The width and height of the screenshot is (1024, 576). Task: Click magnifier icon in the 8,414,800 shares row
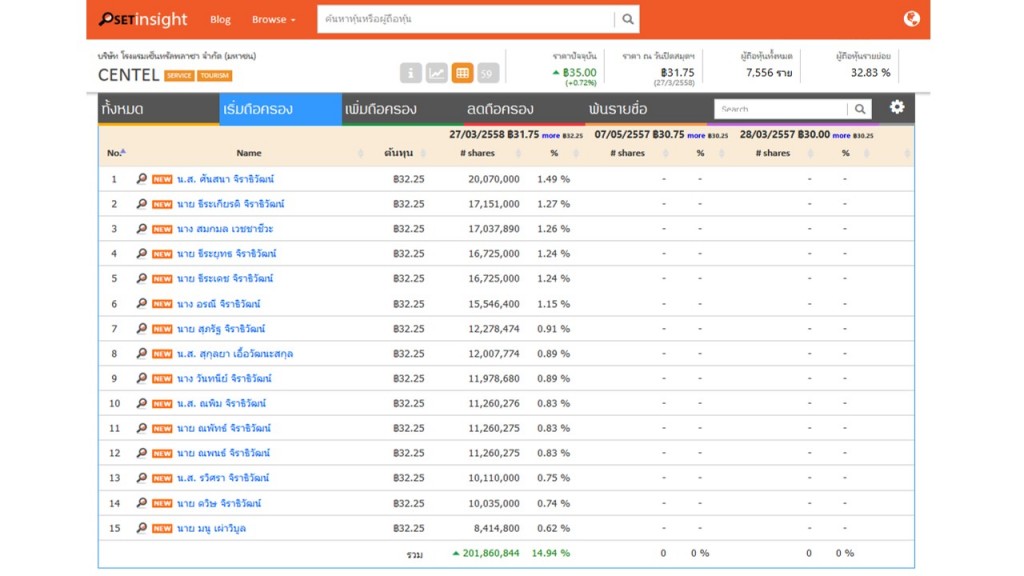[x=142, y=528]
